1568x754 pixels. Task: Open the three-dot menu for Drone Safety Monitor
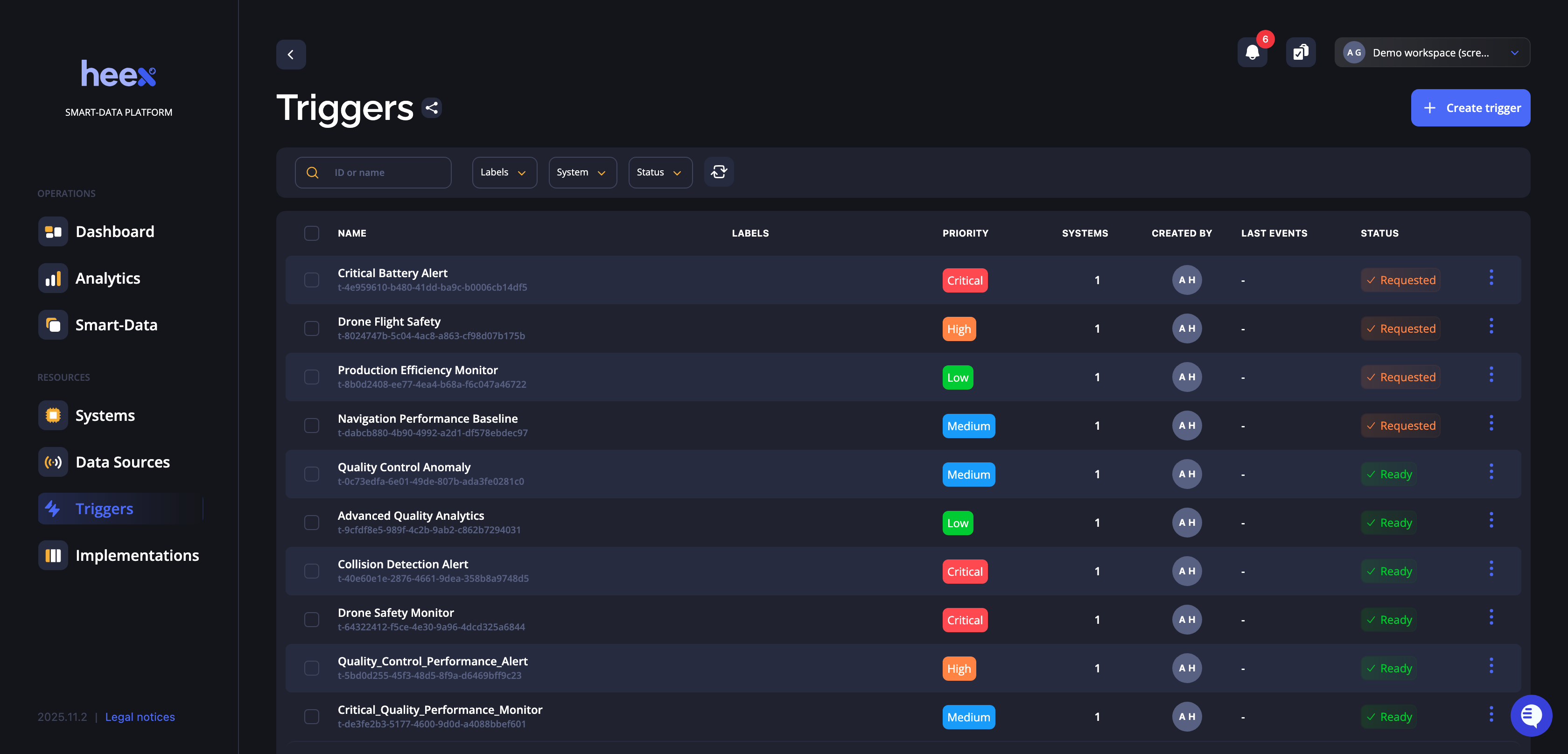[x=1491, y=618]
